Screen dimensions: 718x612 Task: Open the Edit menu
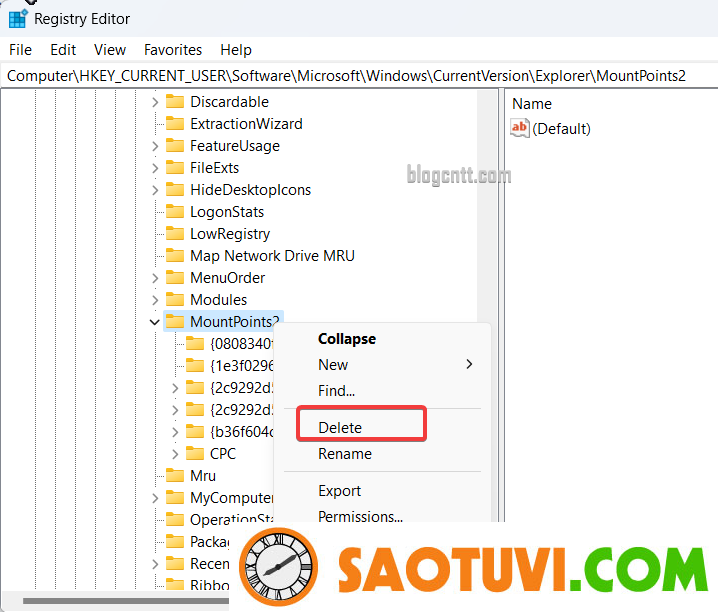pos(63,49)
